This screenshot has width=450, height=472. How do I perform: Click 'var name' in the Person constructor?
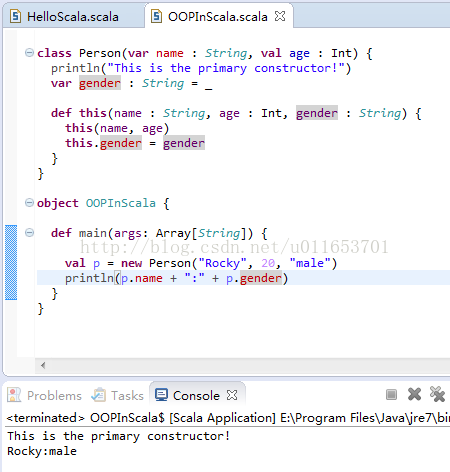click(156, 53)
